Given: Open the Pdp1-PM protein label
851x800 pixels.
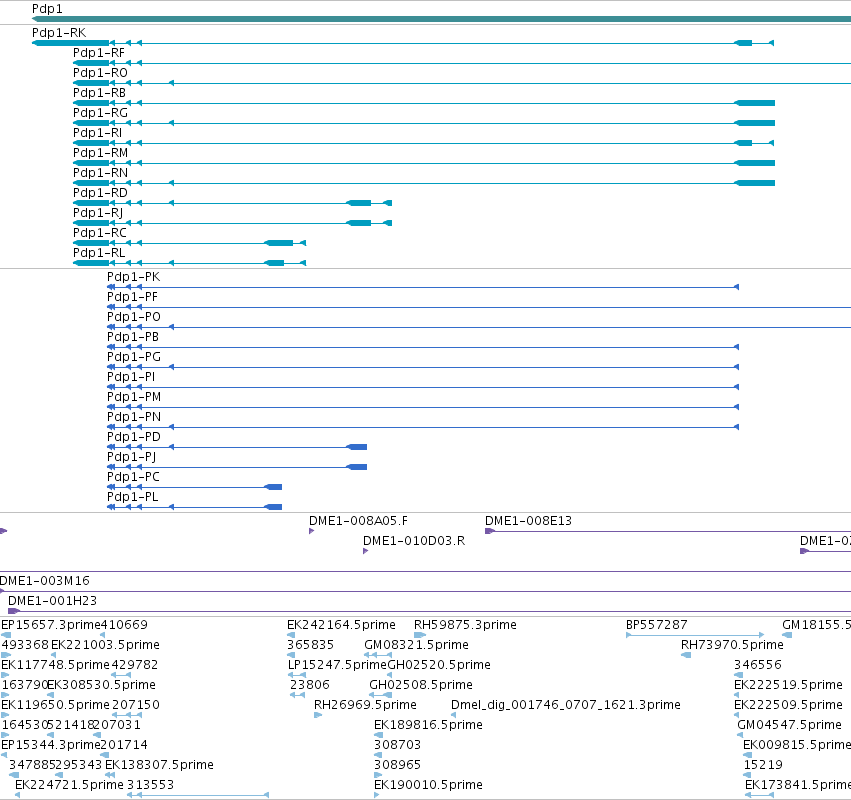Looking at the screenshot, I should pos(134,397).
